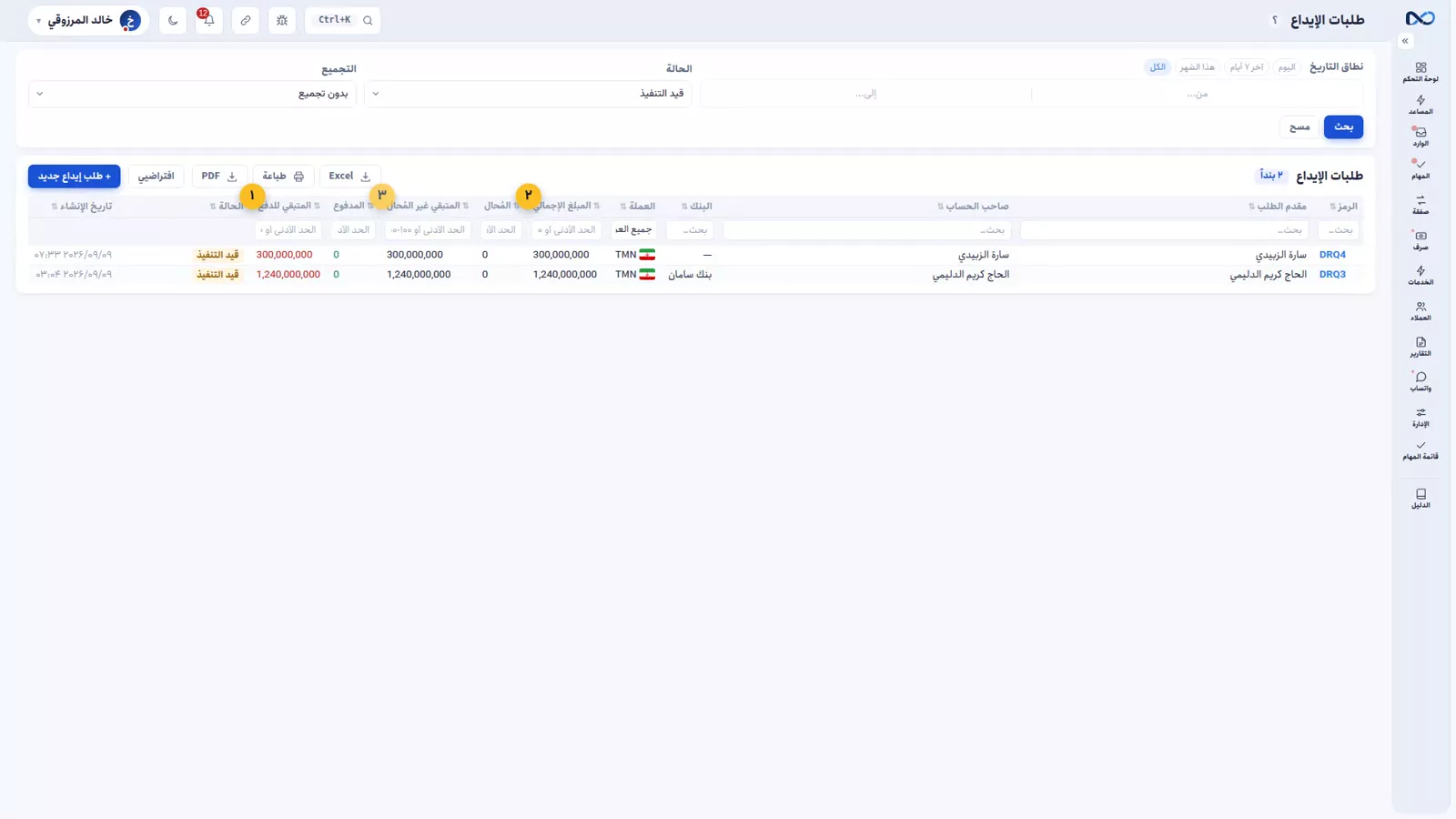Expand the الحالة status dropdown

click(x=528, y=94)
